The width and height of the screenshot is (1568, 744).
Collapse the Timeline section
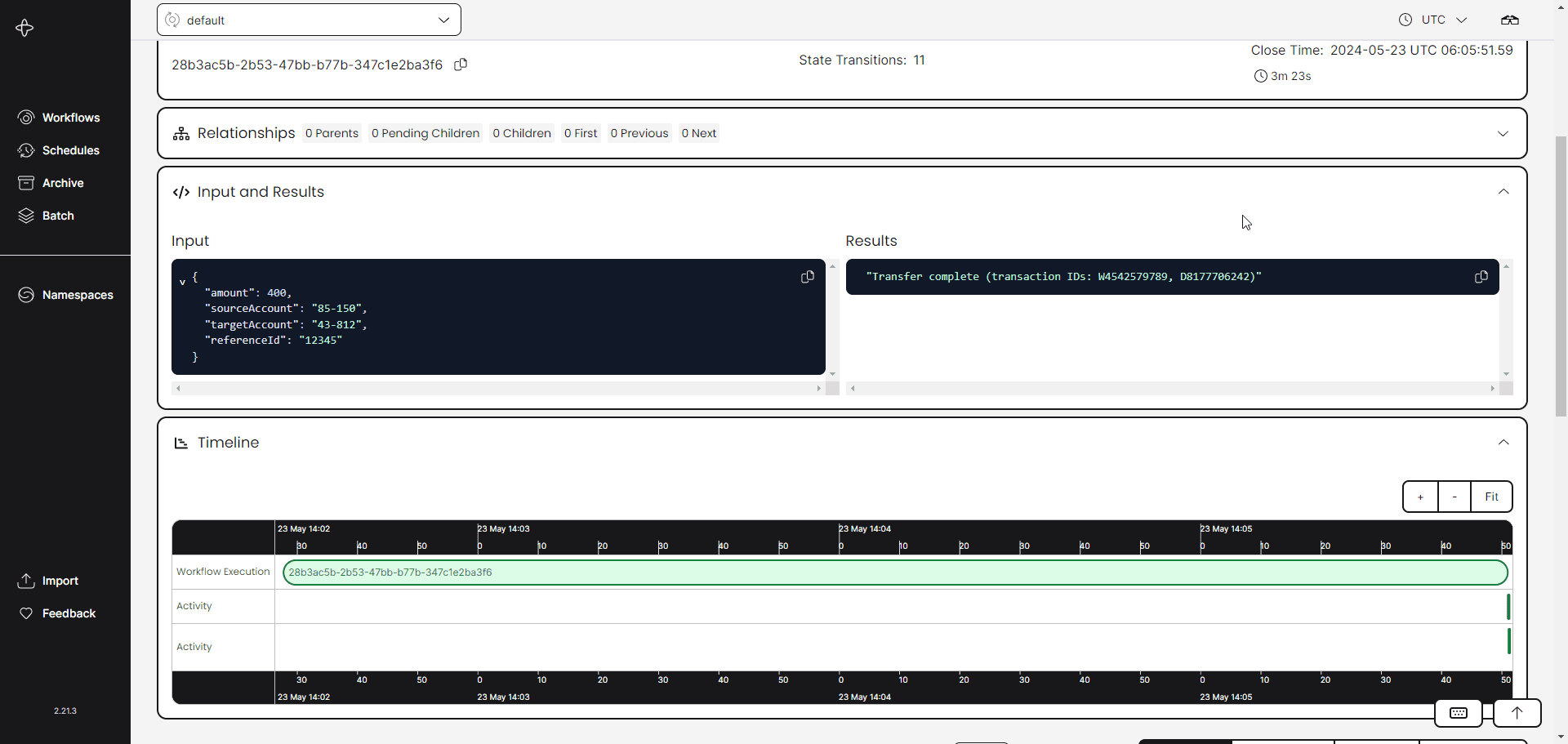1503,443
